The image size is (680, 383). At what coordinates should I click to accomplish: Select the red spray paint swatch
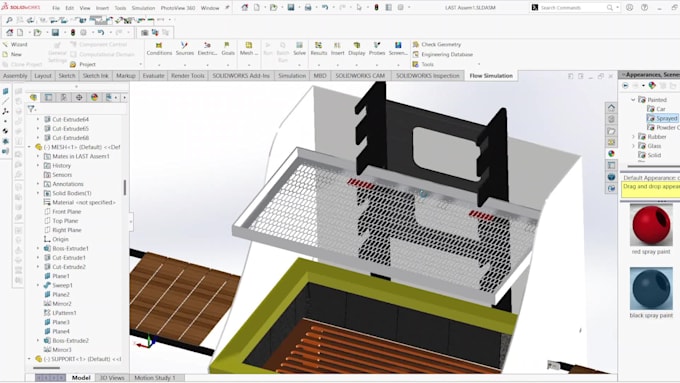pos(651,225)
